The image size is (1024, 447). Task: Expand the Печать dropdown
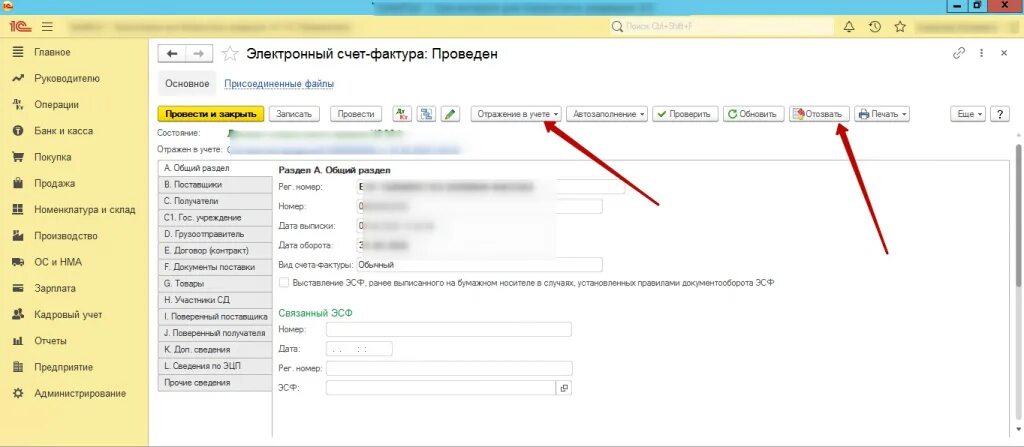pos(882,114)
